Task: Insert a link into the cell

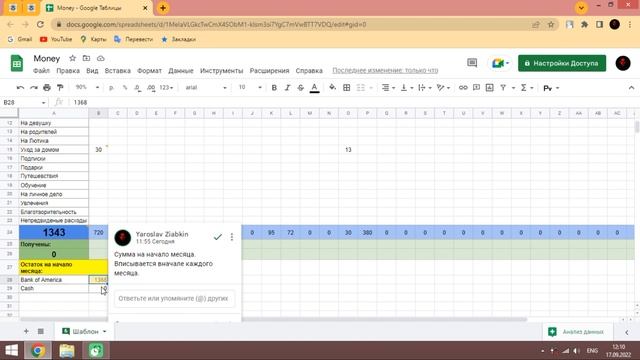Action: 463,88
